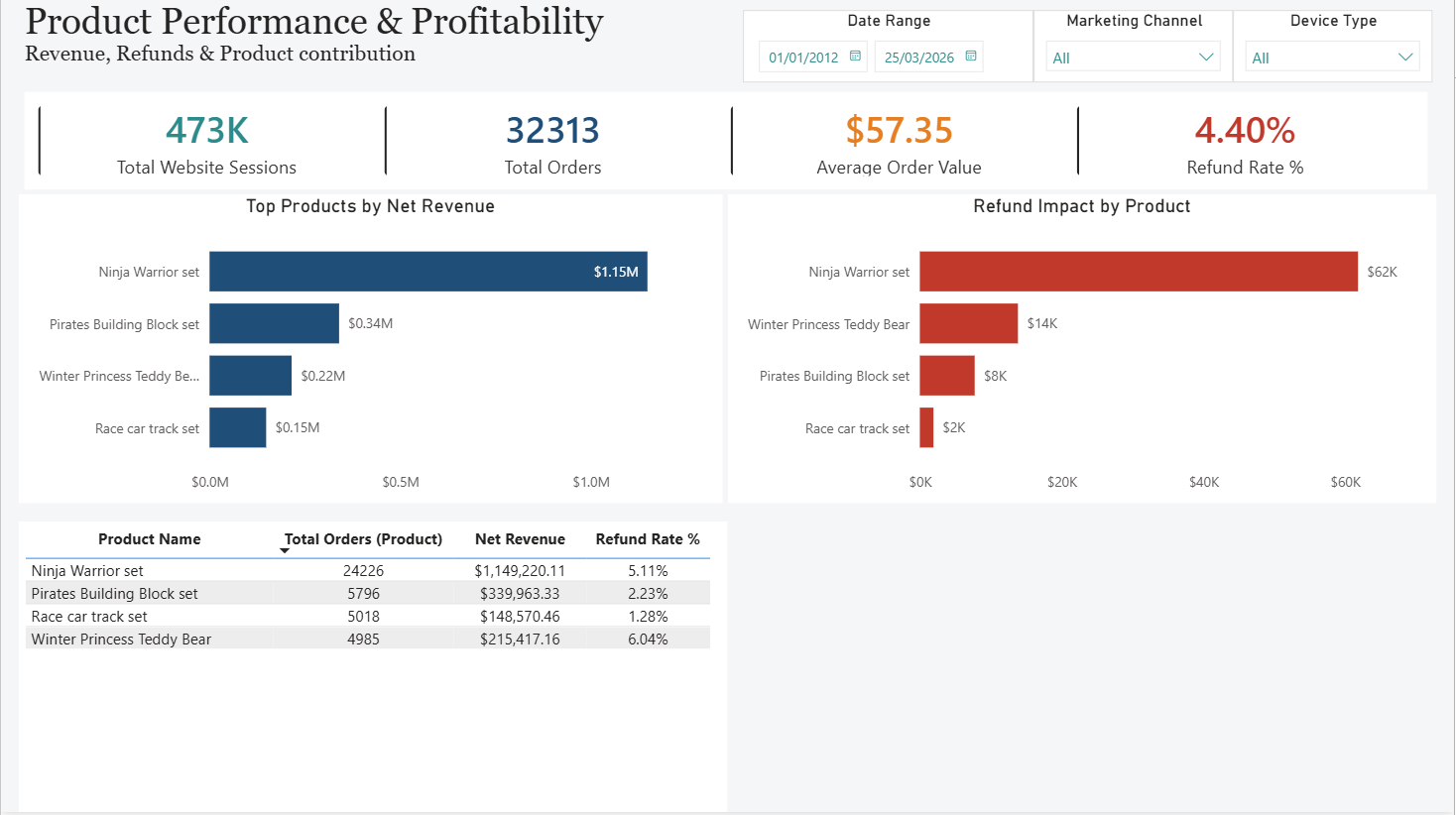Select the Winter Princess Teddy Bear table row

[121, 640]
